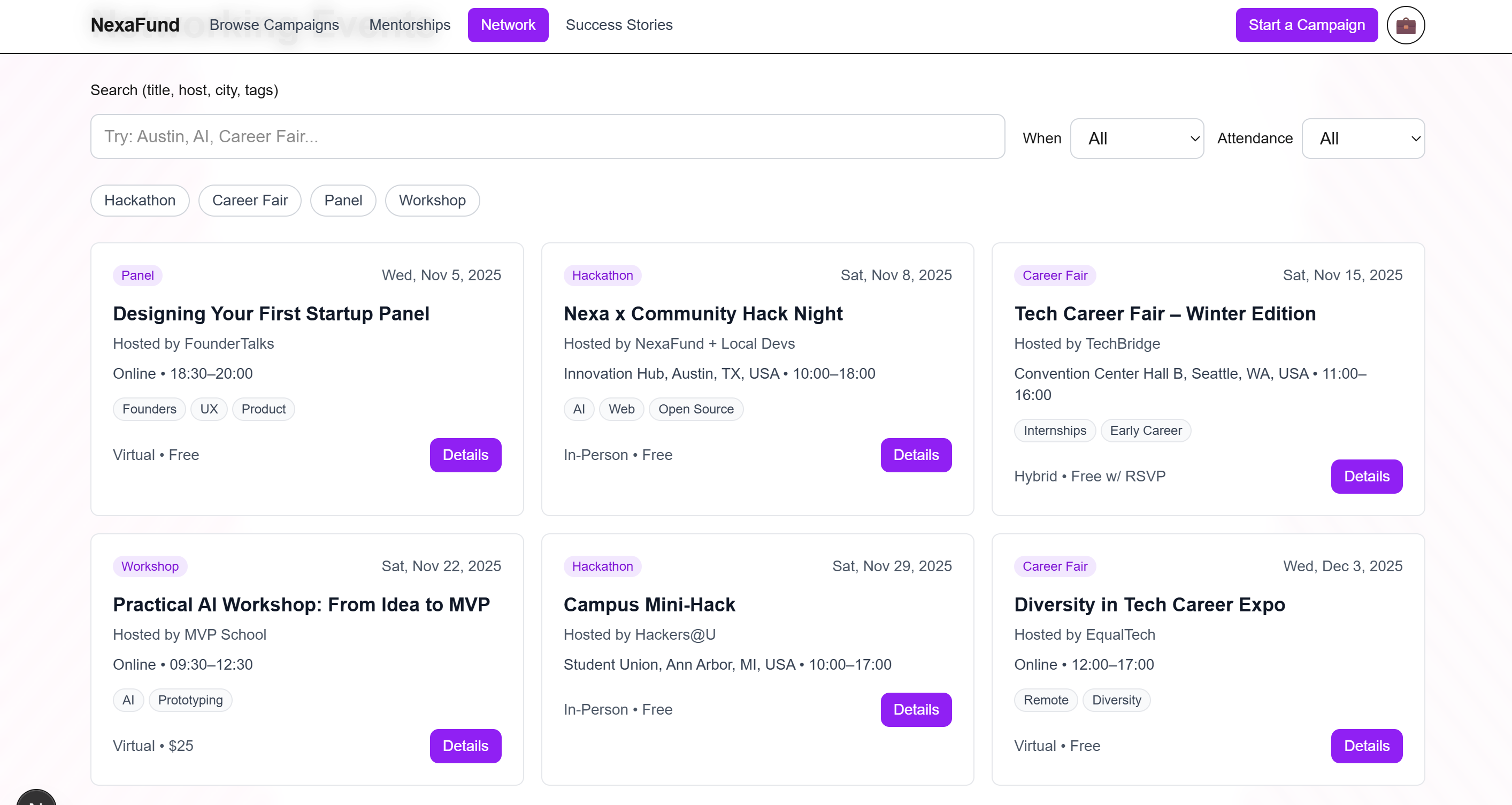The image size is (1512, 805).
Task: Toggle the Panel filter chip
Action: tap(343, 200)
